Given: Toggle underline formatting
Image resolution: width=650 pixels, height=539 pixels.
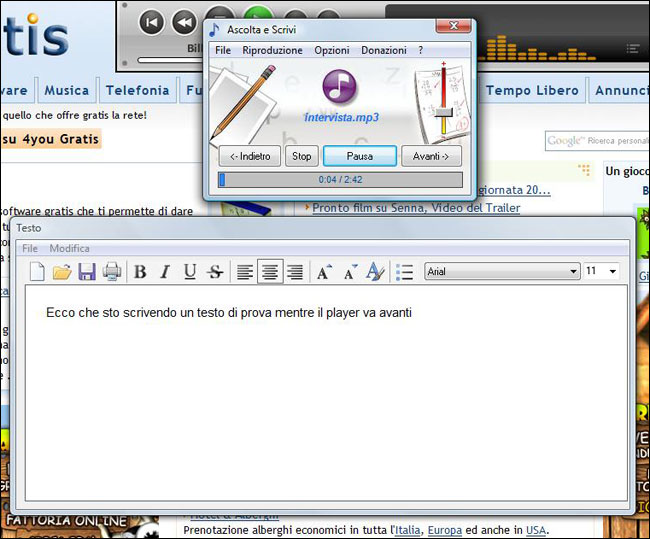Looking at the screenshot, I should tap(190, 272).
